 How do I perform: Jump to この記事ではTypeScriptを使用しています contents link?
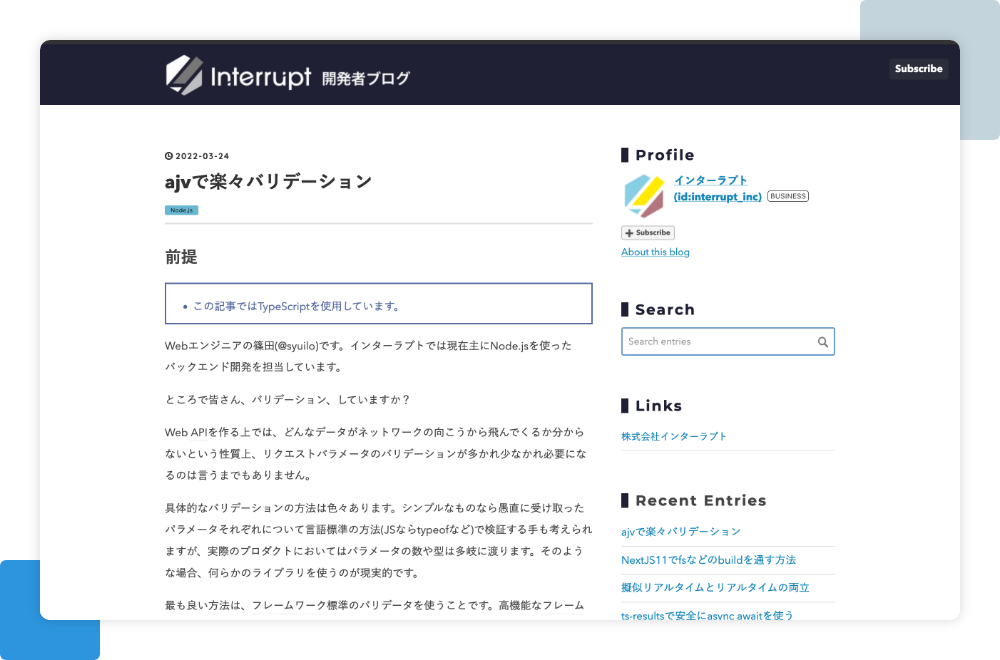point(297,306)
